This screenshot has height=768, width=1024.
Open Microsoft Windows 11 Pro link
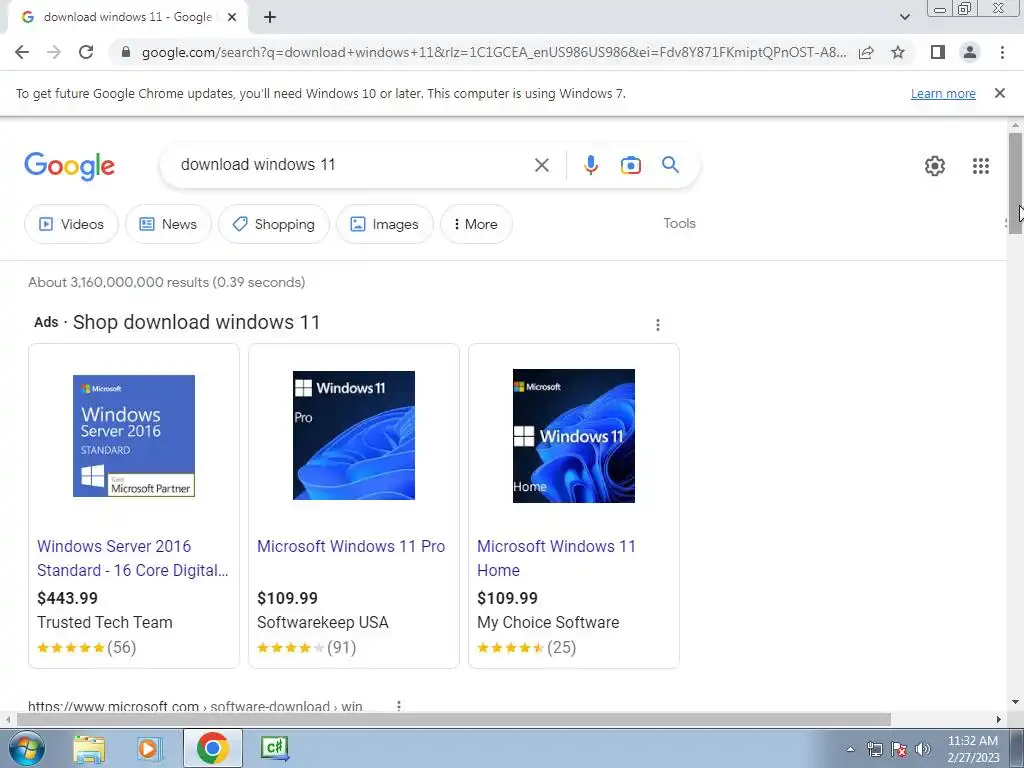tap(351, 547)
